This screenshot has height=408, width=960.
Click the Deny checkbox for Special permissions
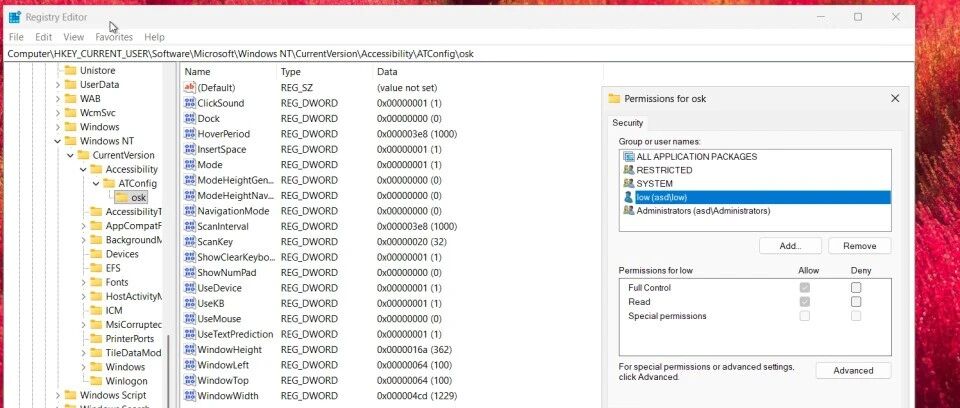click(856, 316)
